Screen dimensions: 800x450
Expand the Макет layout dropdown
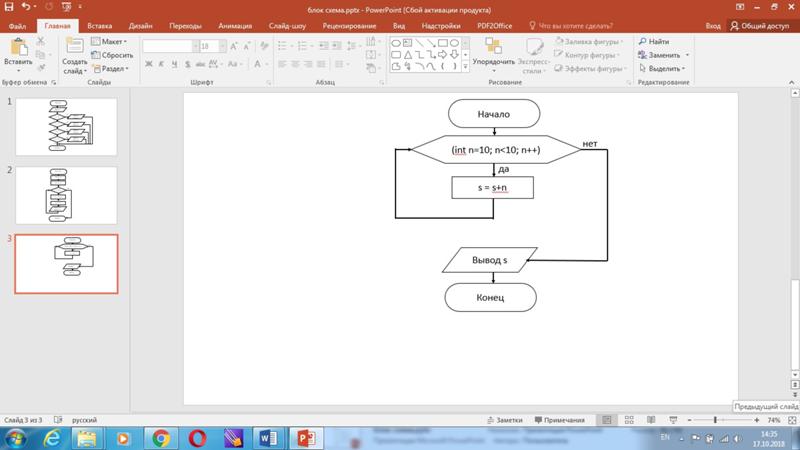(x=113, y=42)
